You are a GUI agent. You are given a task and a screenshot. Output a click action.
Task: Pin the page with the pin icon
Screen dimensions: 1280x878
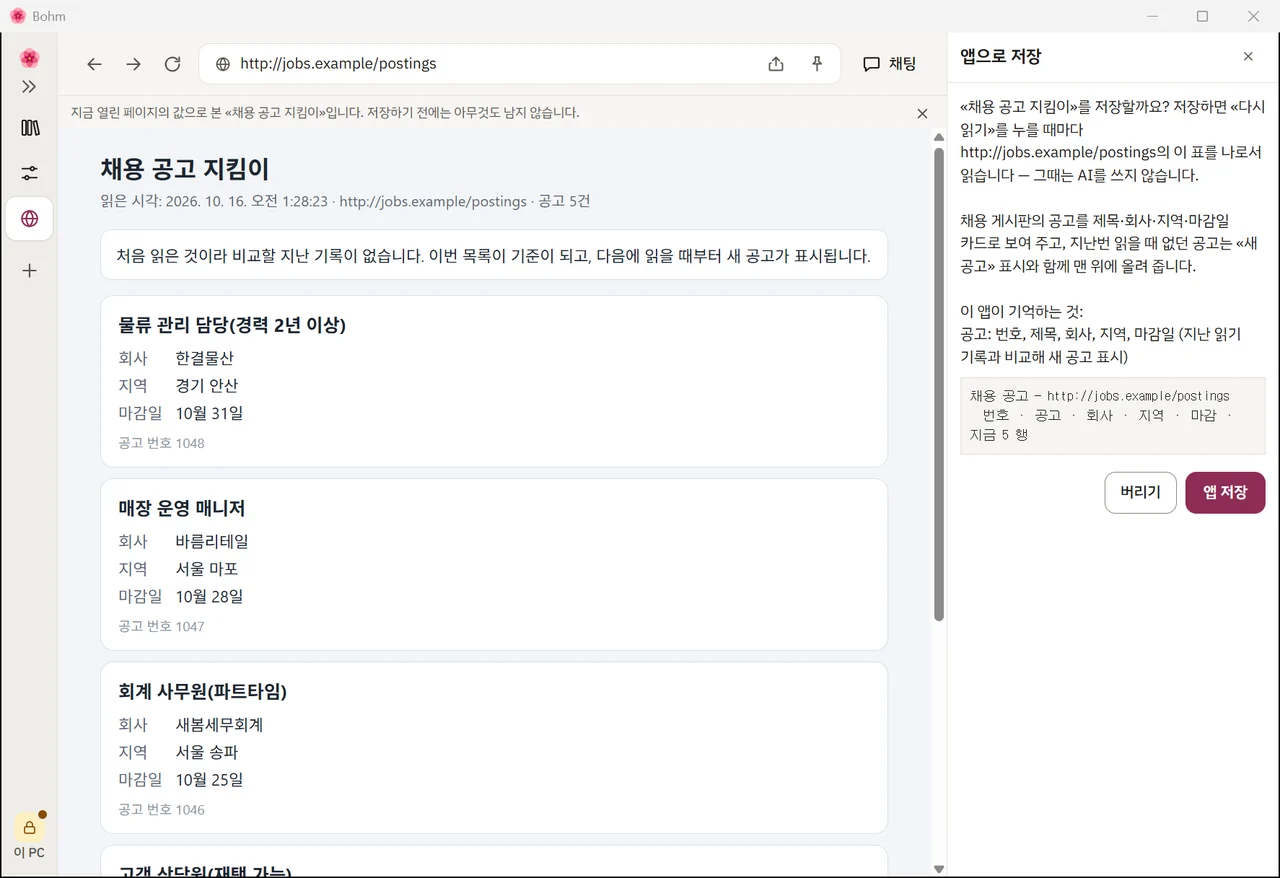pos(817,64)
